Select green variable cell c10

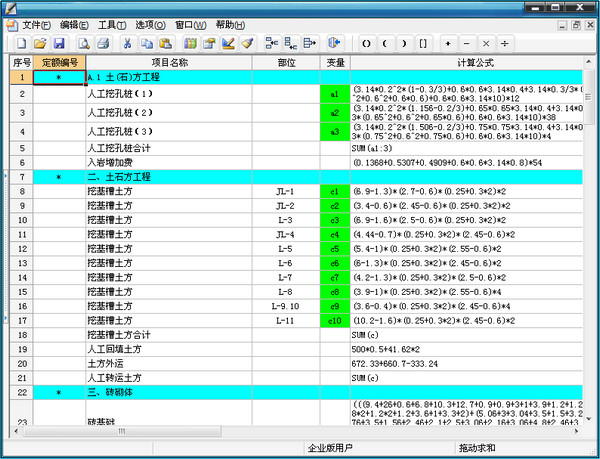[335, 321]
